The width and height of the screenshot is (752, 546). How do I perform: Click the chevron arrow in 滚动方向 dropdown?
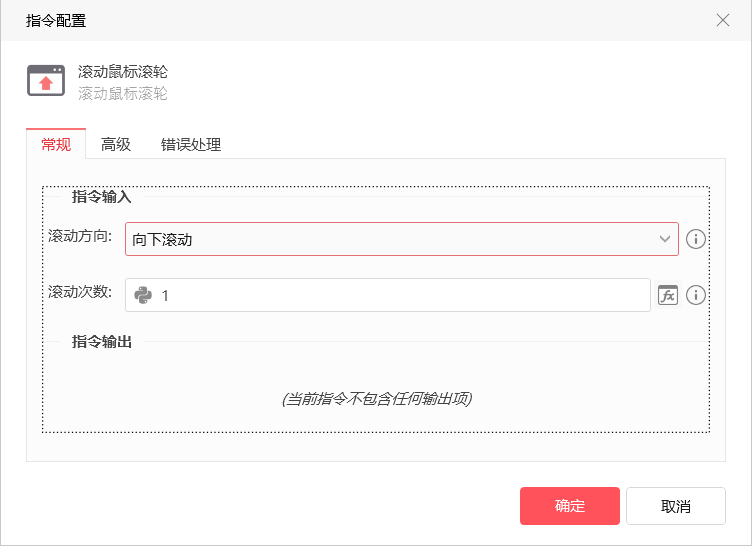pos(665,239)
